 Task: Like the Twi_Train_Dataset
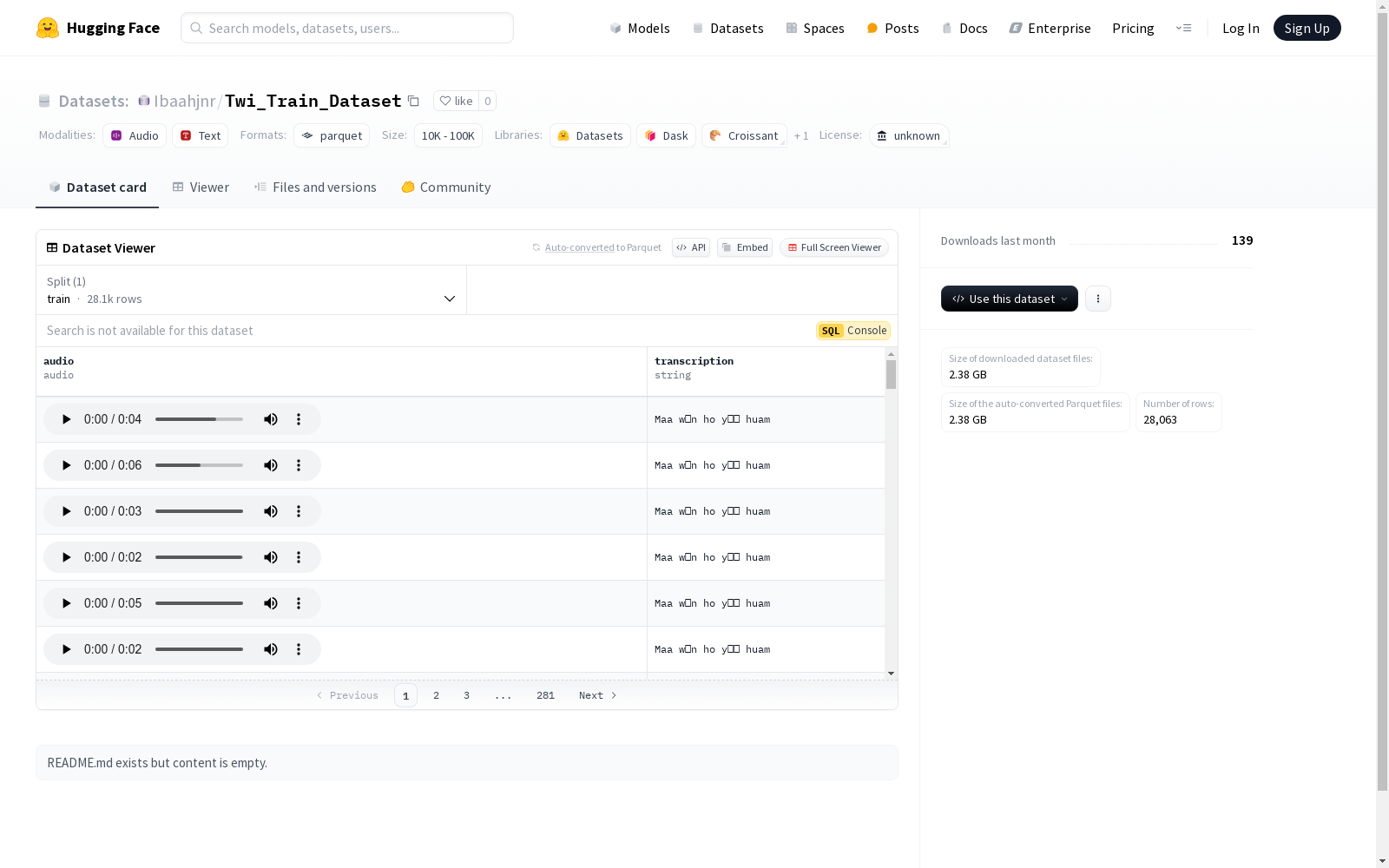coord(456,101)
